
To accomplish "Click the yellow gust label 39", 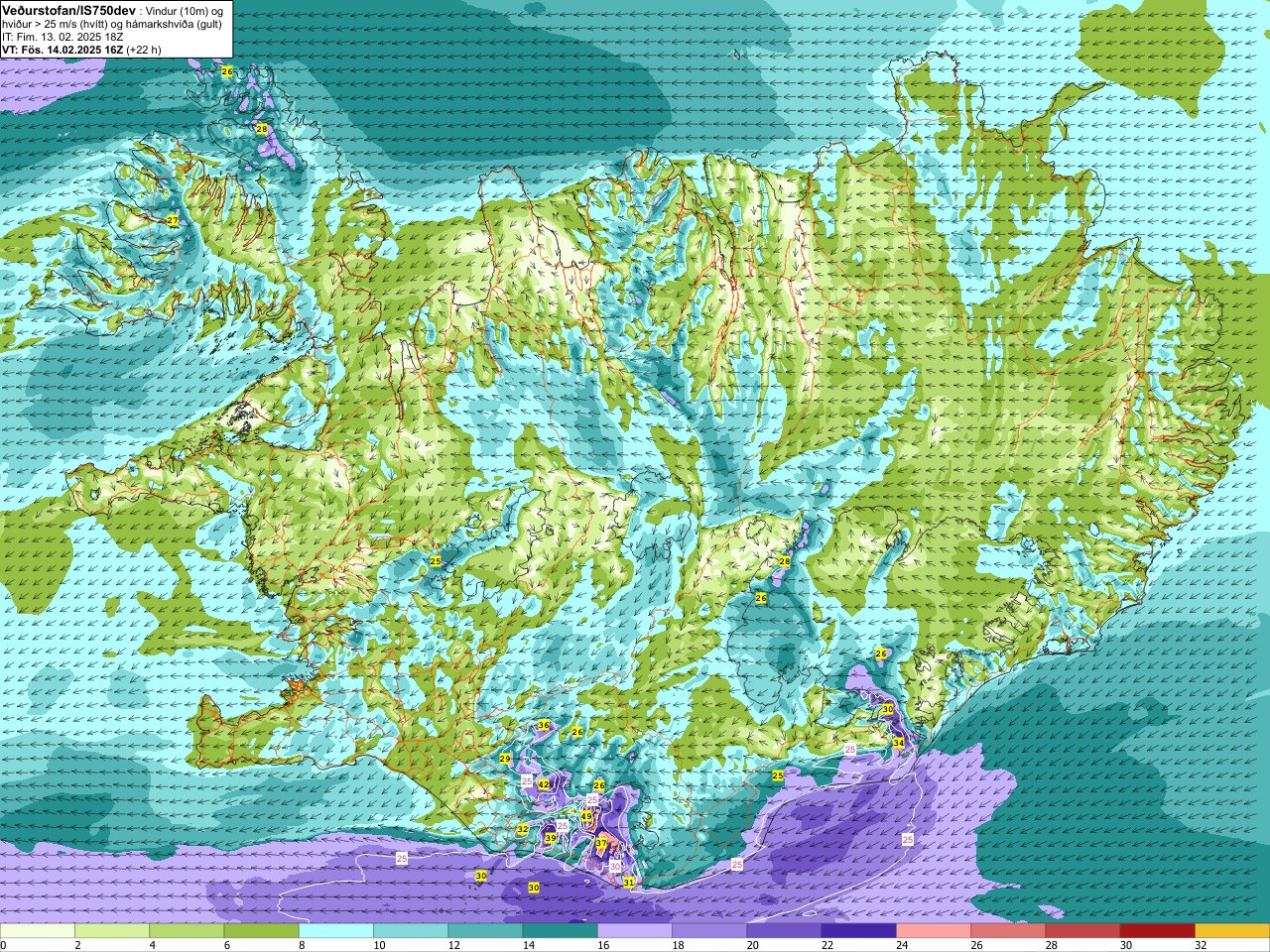I will pyautogui.click(x=551, y=838).
